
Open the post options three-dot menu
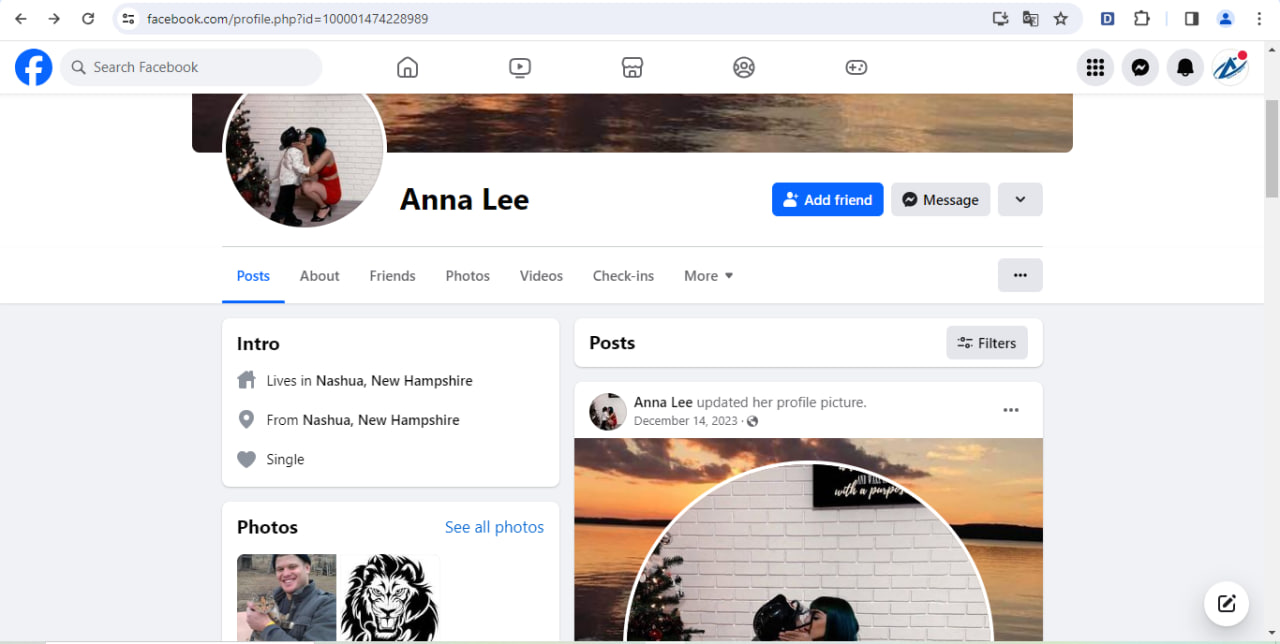point(1011,410)
